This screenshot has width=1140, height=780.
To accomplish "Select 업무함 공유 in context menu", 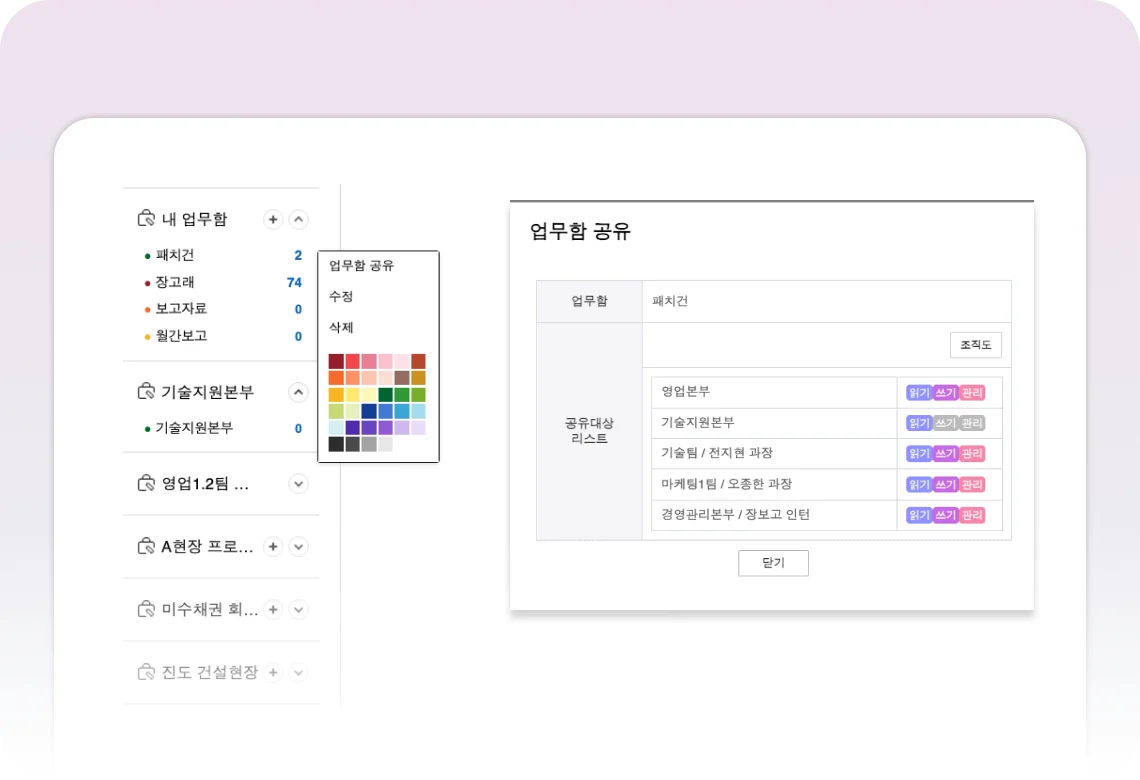I will coord(361,266).
